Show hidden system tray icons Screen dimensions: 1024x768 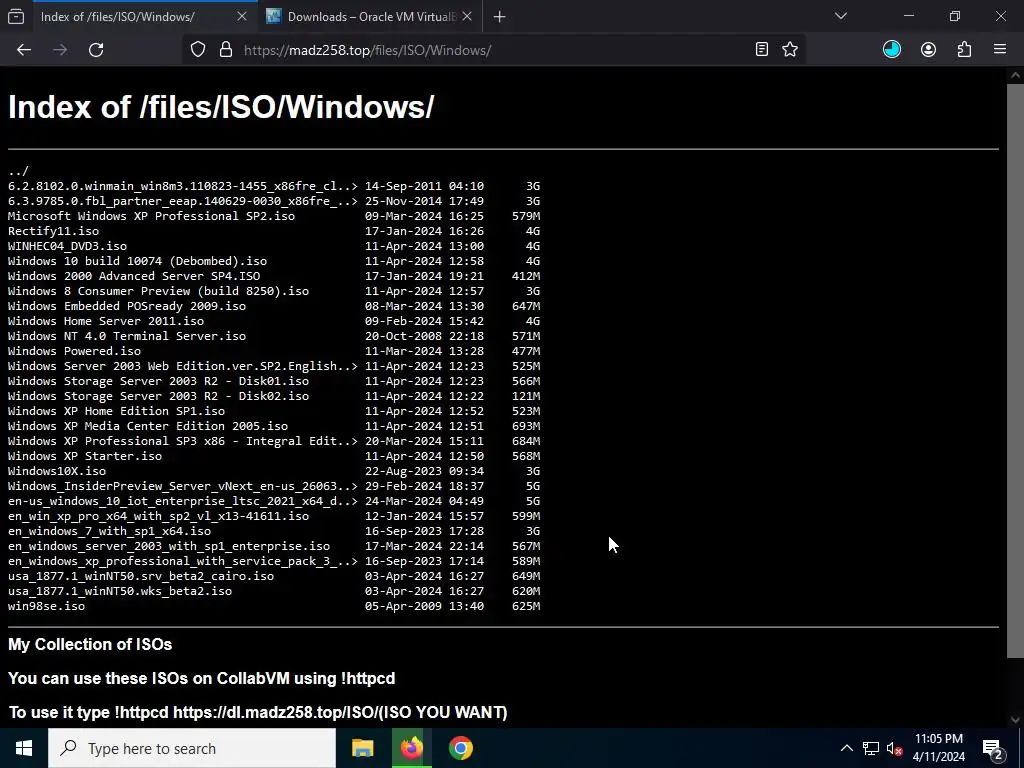[846, 748]
